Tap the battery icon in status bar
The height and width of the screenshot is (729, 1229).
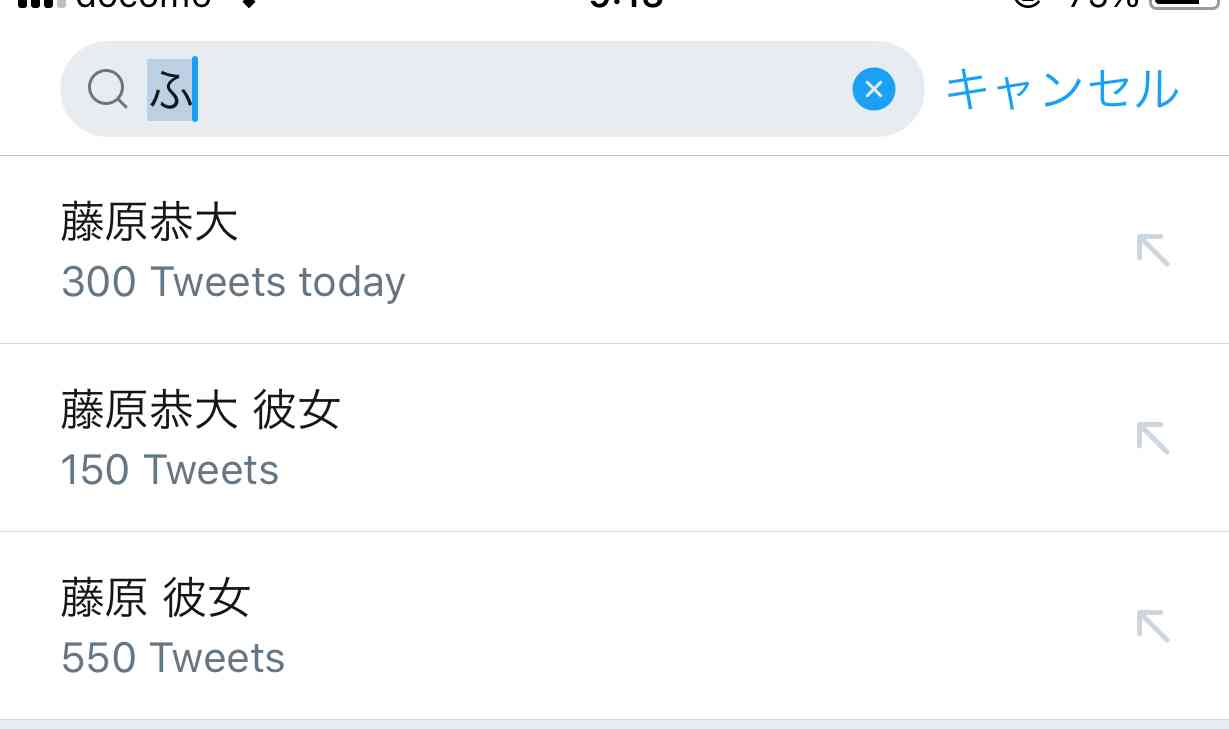[1185, 3]
